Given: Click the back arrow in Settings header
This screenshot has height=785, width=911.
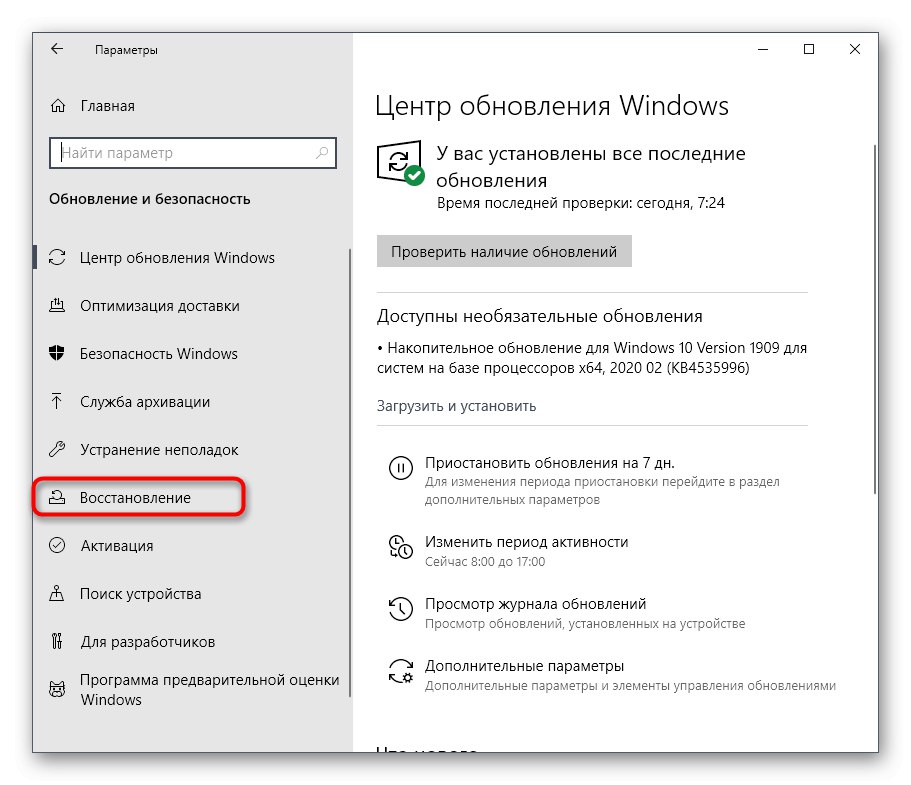Looking at the screenshot, I should (x=57, y=49).
